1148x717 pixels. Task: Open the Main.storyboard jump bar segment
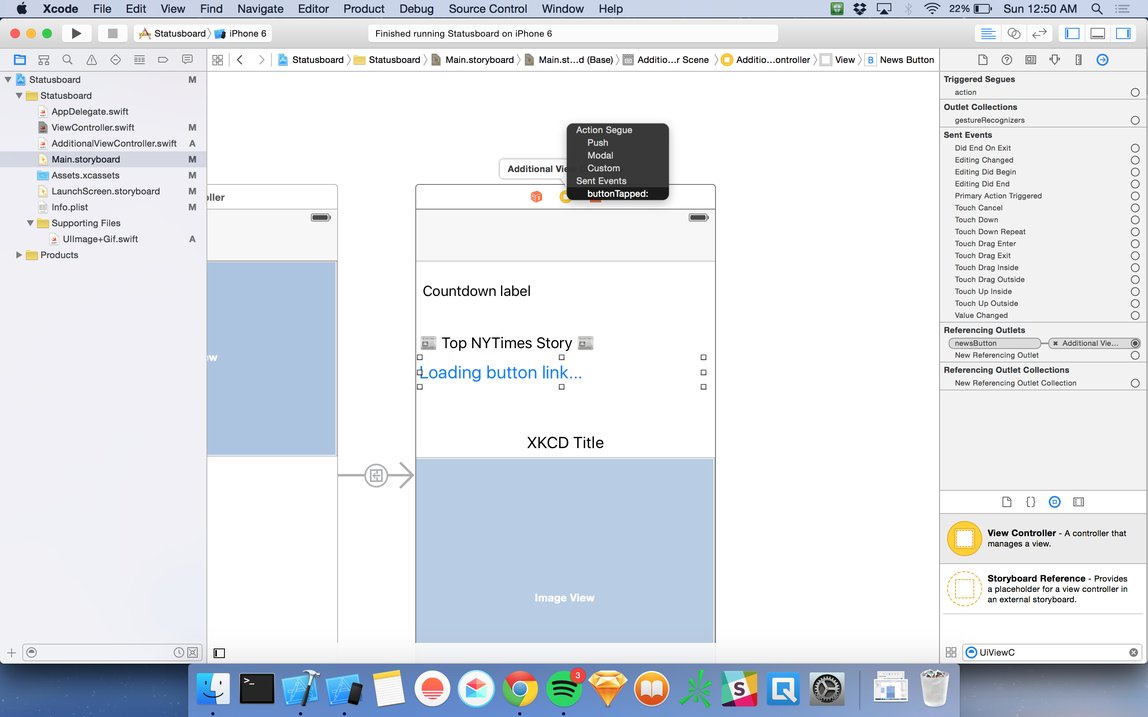[473, 60]
